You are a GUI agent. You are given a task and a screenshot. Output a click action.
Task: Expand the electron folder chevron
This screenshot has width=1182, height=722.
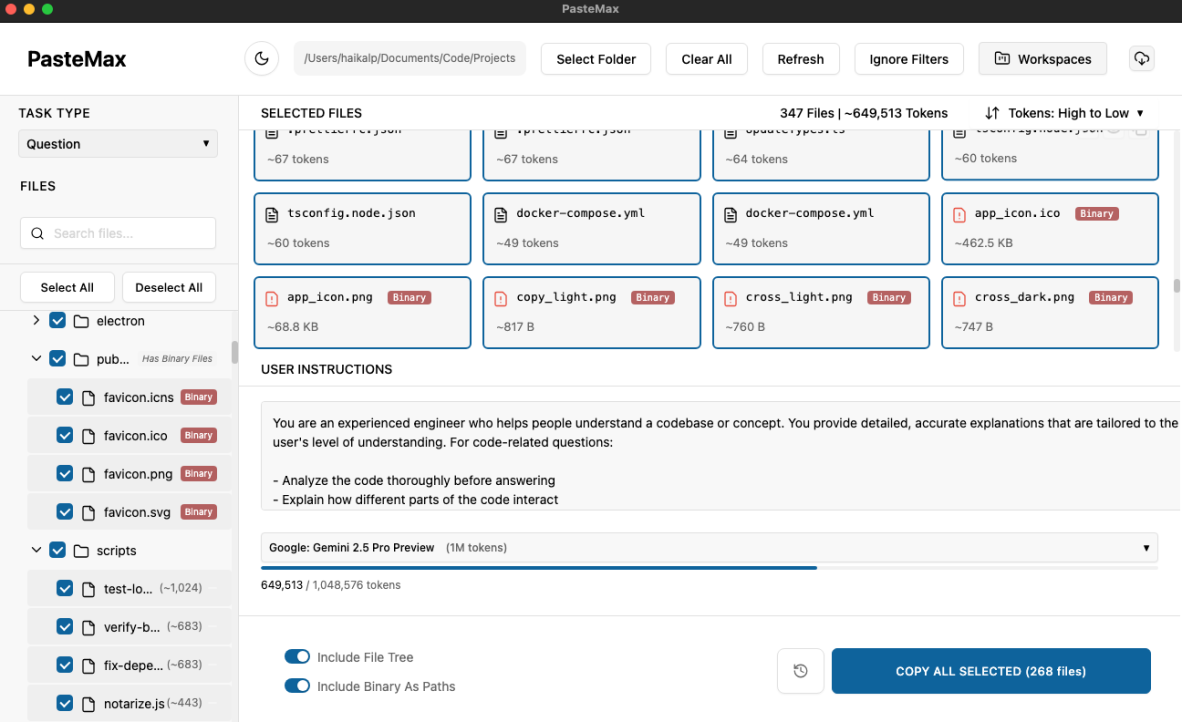(x=36, y=321)
